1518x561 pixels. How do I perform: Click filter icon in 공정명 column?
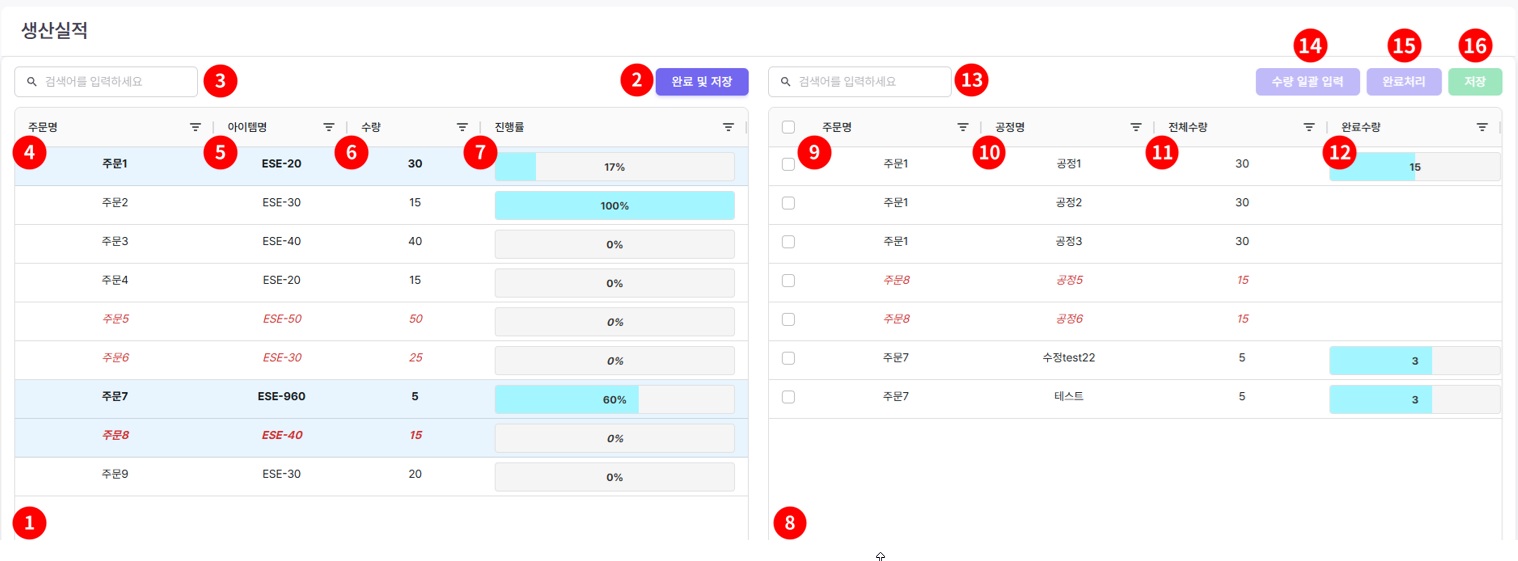(x=1136, y=127)
